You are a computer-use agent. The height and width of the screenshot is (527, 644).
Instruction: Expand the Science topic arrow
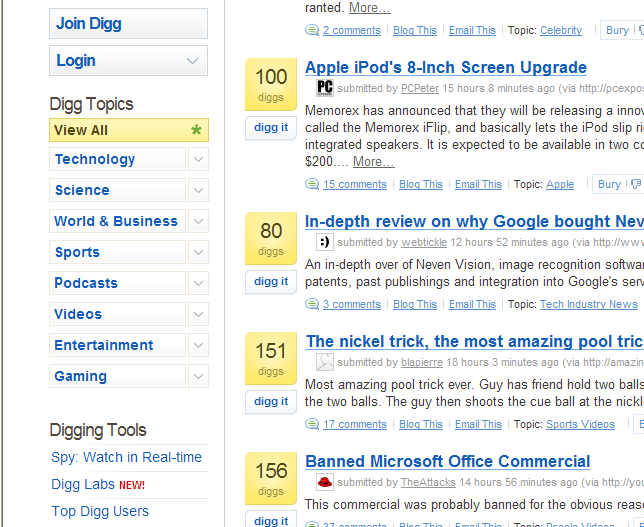(198, 190)
